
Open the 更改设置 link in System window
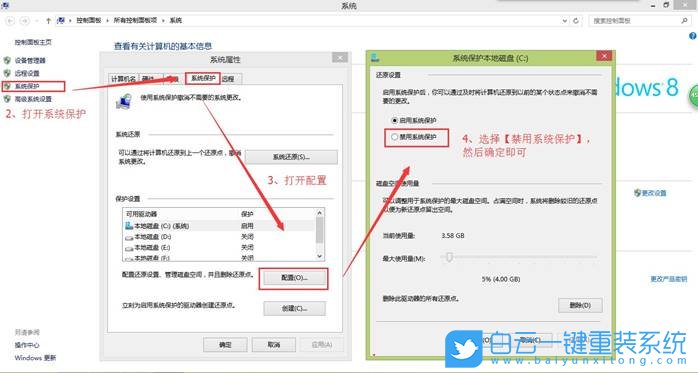pos(654,193)
